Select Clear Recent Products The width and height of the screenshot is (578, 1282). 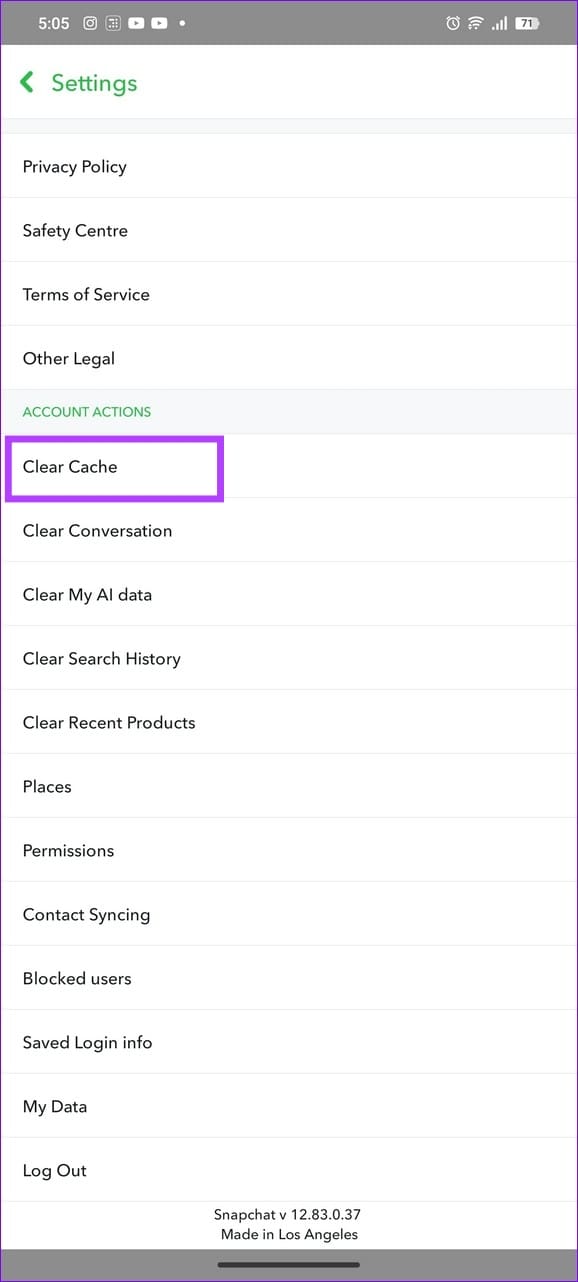coord(109,723)
